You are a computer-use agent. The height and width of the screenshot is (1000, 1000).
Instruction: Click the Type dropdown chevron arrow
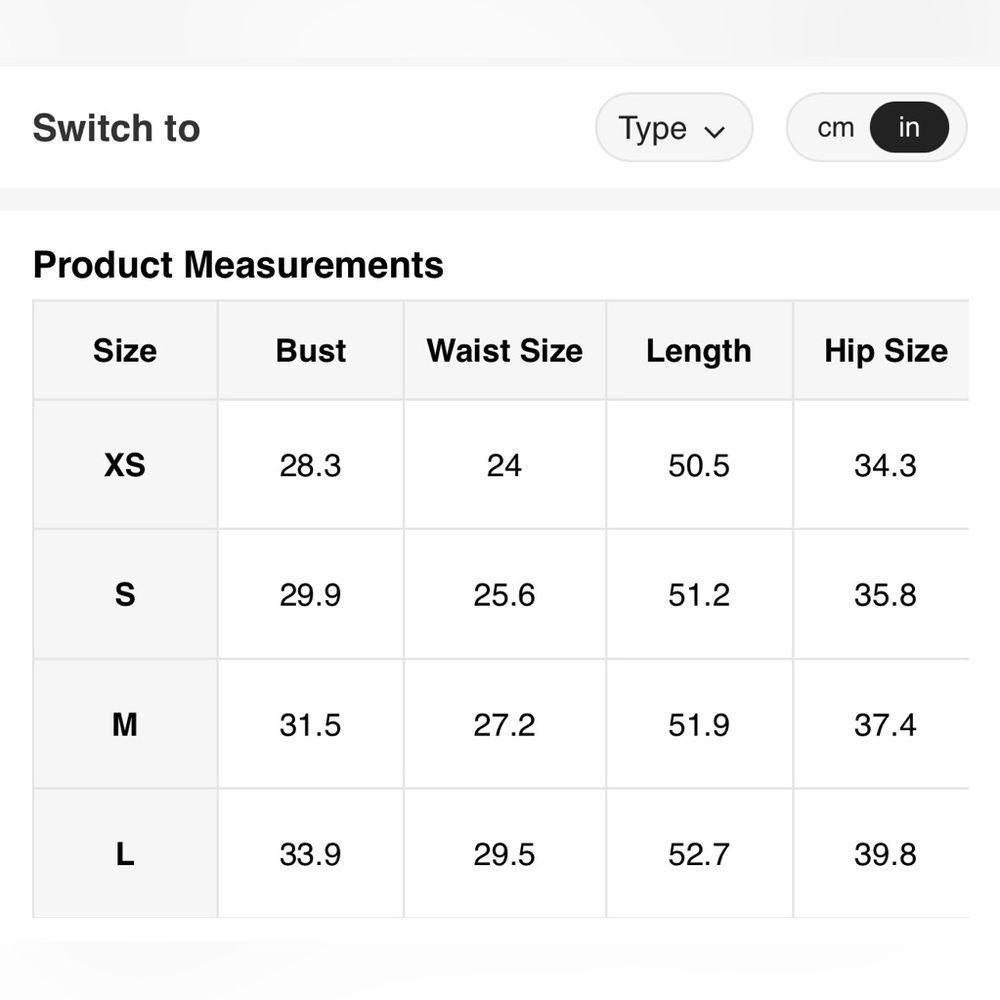tap(714, 131)
